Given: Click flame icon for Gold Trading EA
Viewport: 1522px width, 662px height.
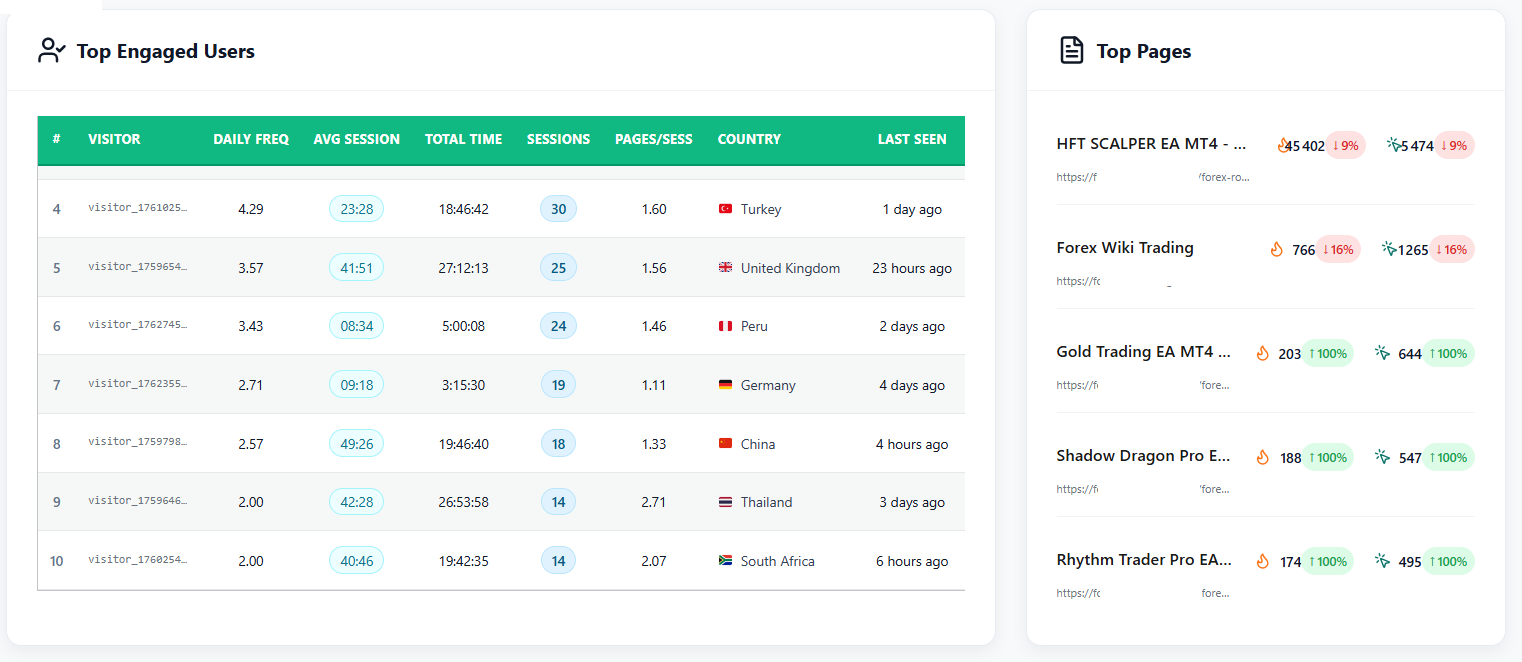Looking at the screenshot, I should click(1262, 353).
